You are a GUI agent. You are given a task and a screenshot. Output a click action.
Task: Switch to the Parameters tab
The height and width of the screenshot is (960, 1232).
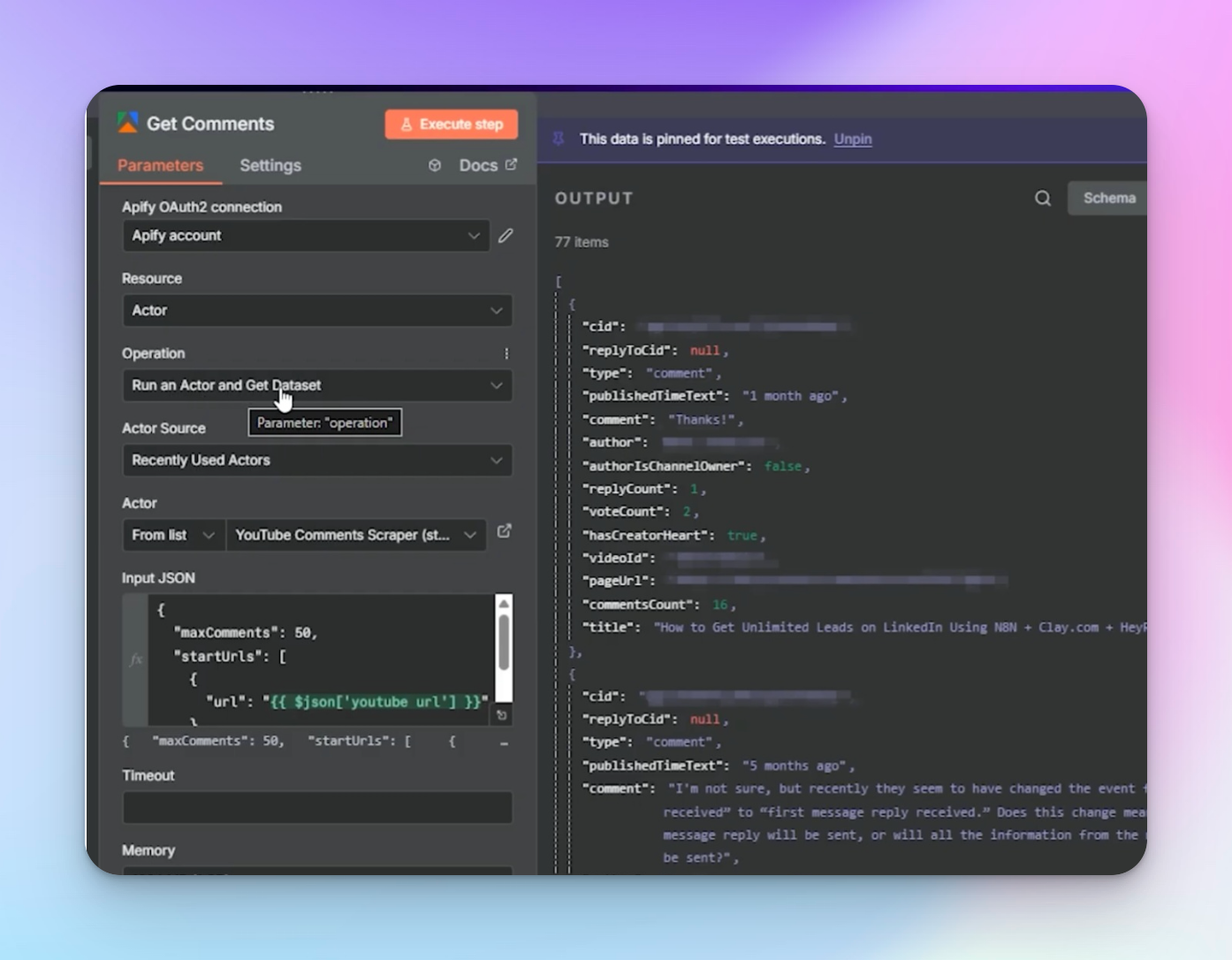pyautogui.click(x=160, y=165)
